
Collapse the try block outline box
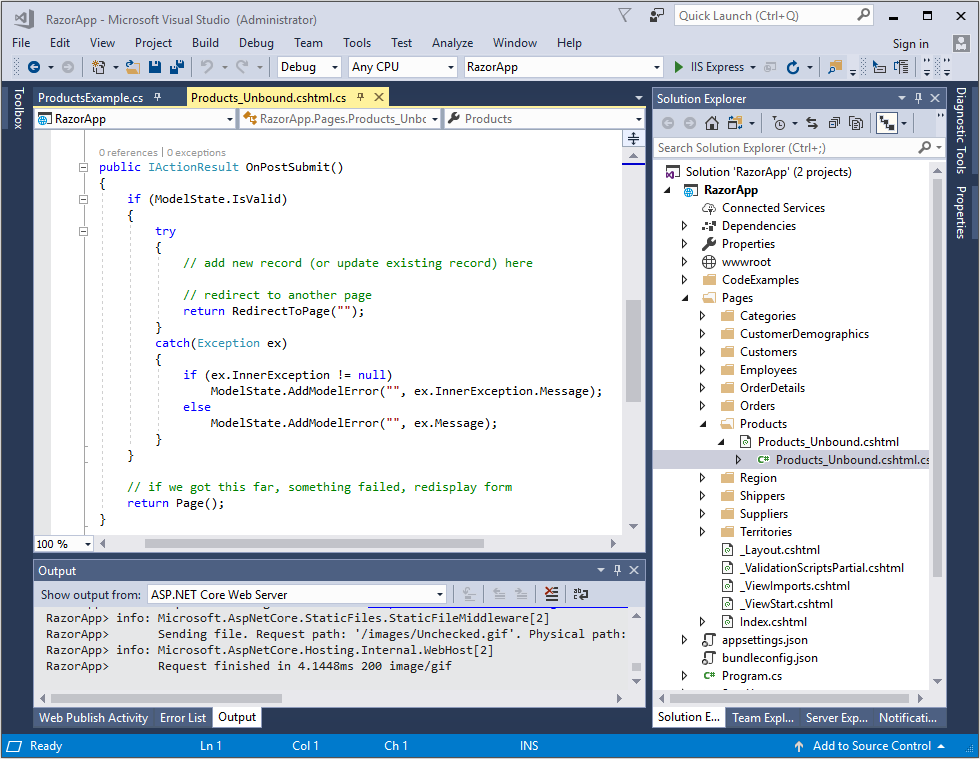[x=83, y=231]
